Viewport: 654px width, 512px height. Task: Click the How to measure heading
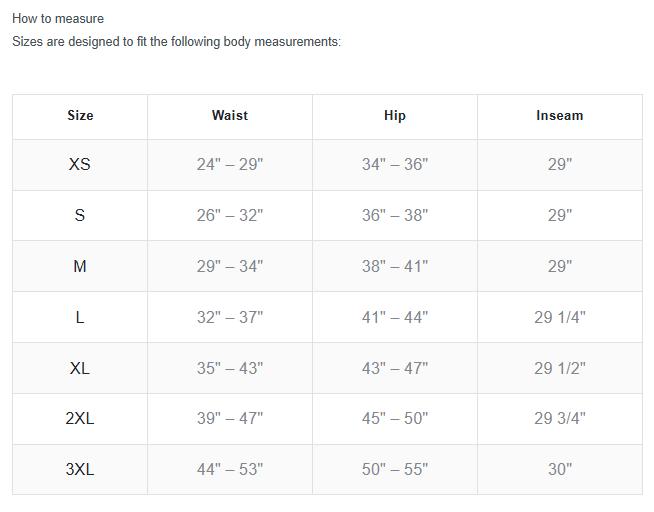(58, 18)
